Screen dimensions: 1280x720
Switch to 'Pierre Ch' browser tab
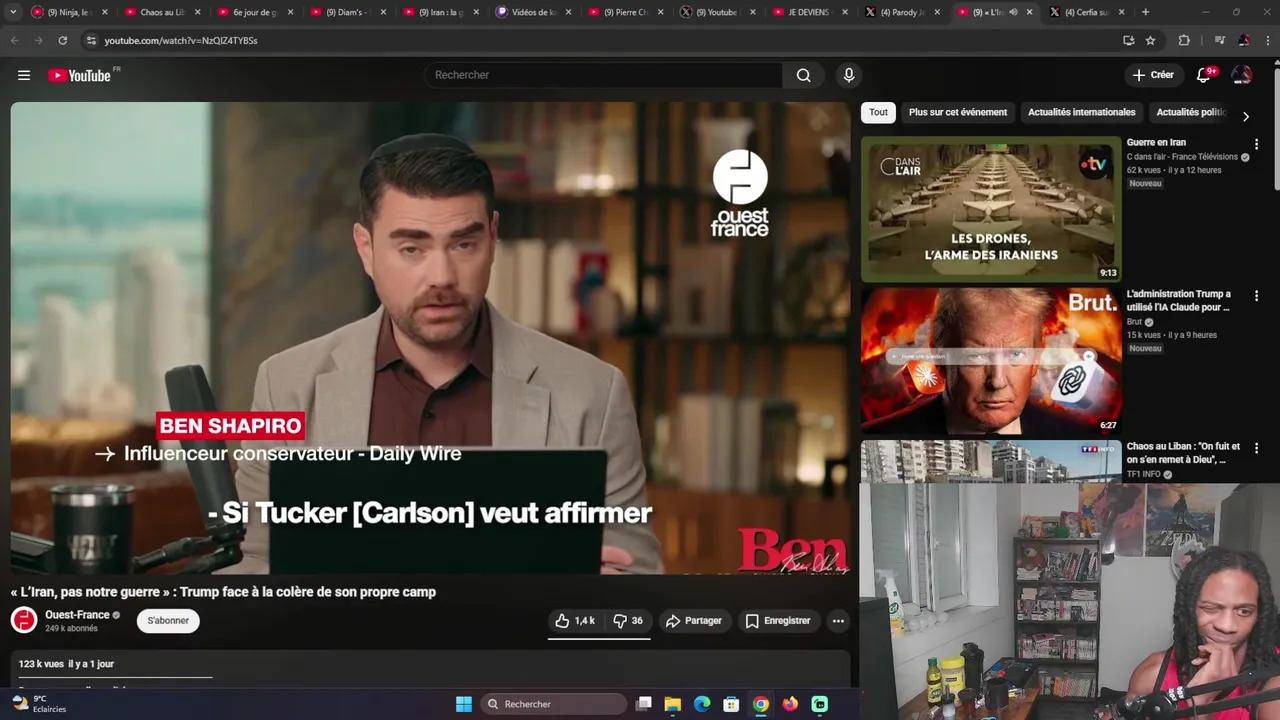(x=625, y=12)
